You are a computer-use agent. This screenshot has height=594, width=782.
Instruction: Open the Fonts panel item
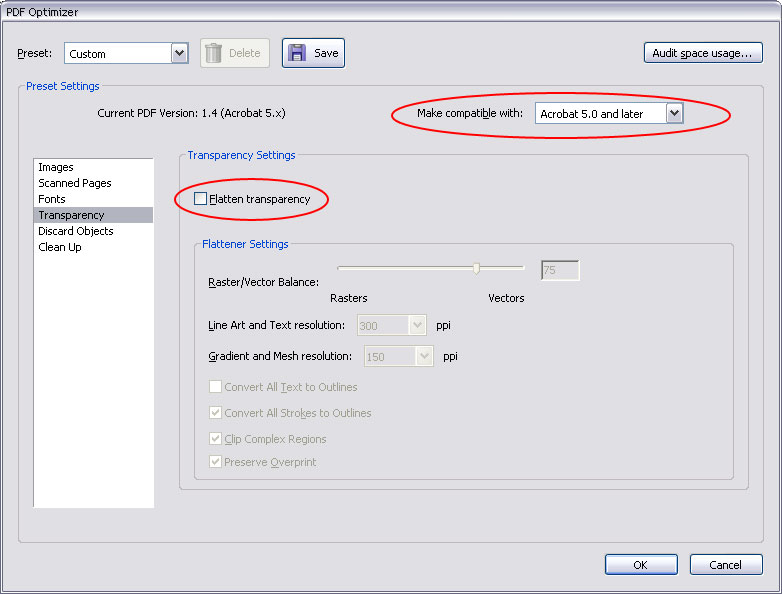click(93, 199)
